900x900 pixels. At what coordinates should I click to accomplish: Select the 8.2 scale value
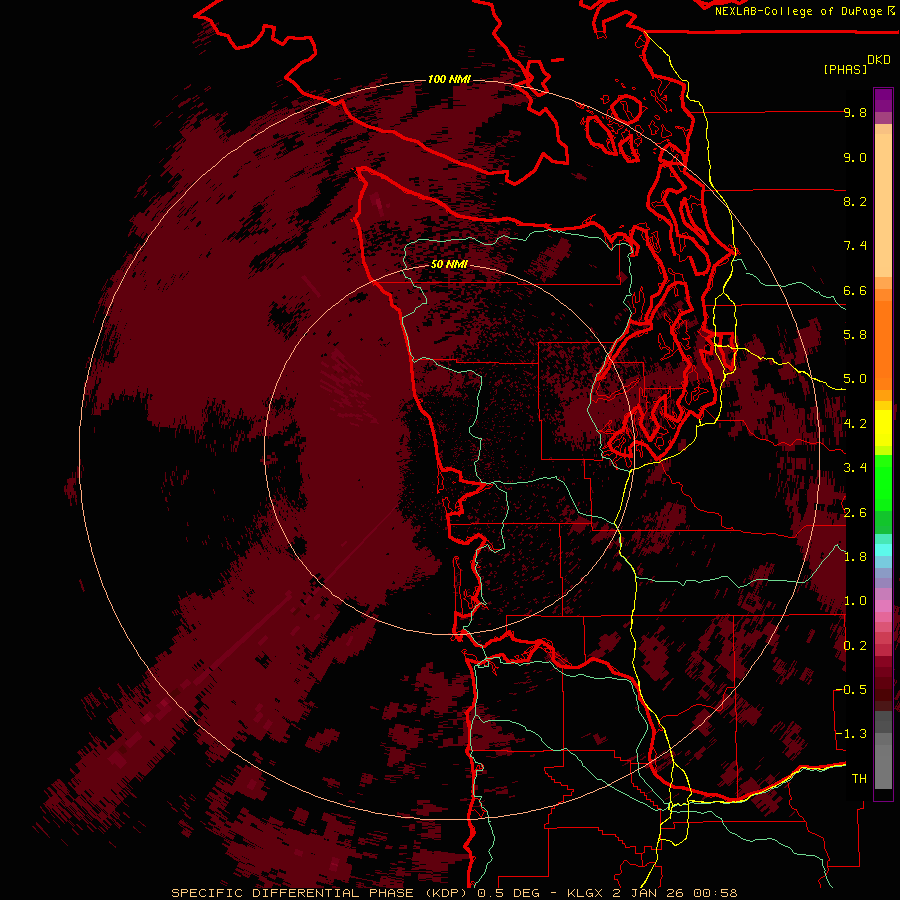(x=855, y=201)
